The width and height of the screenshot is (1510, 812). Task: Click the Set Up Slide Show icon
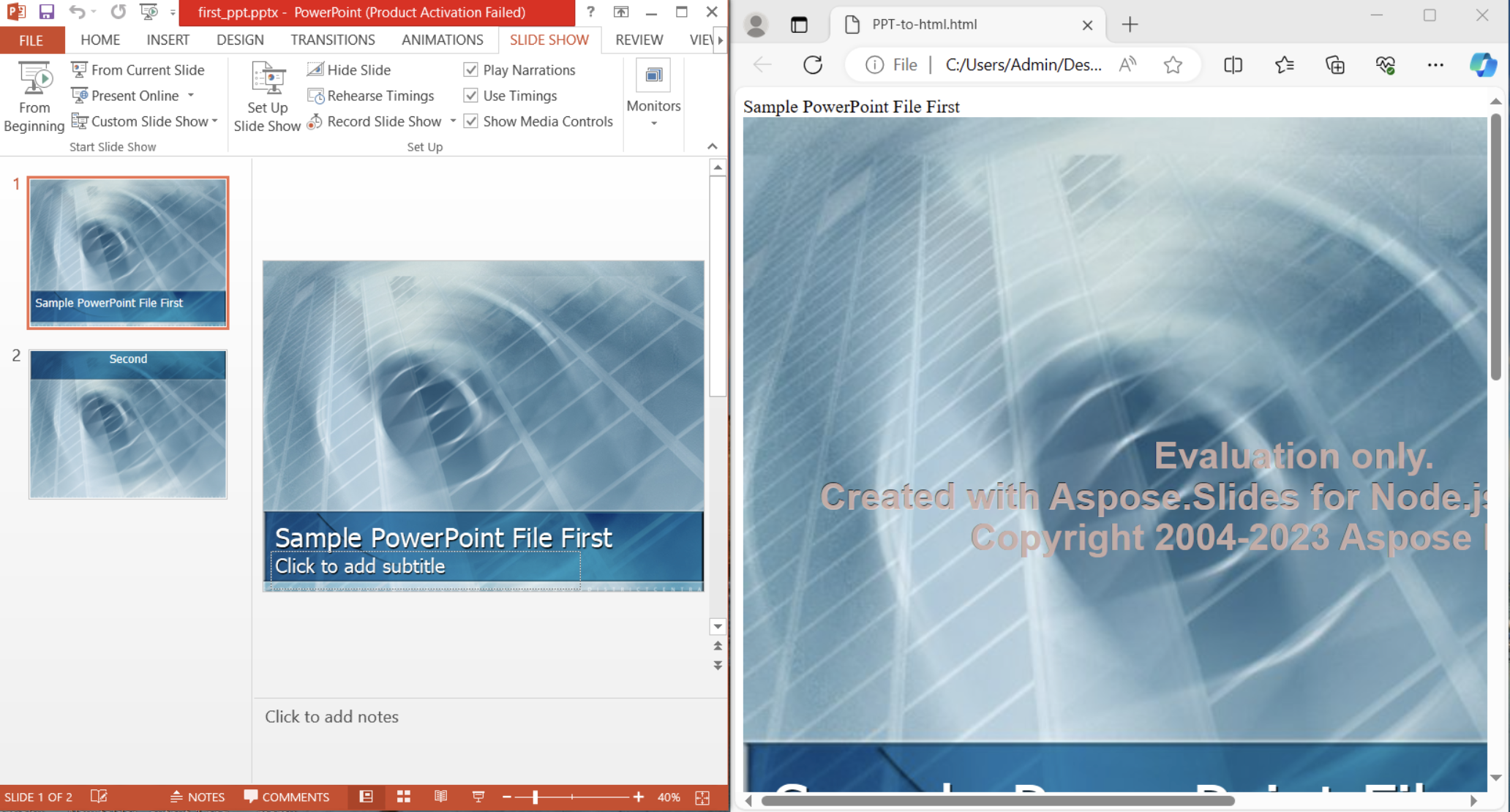[x=268, y=80]
